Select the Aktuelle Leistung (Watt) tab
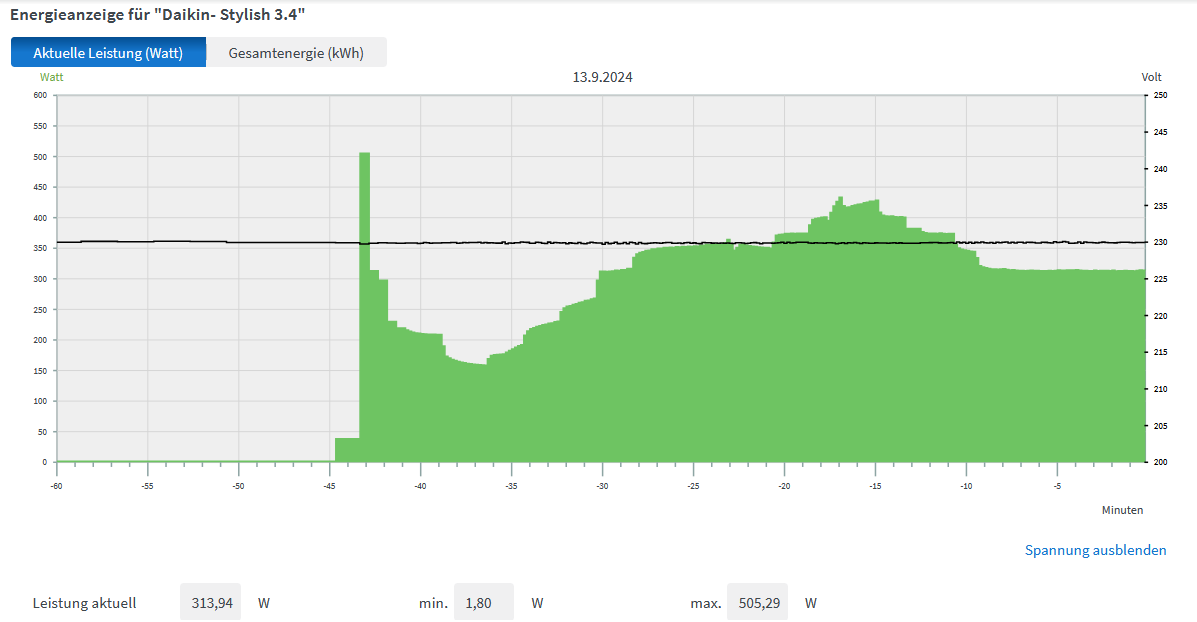This screenshot has width=1197, height=622. click(x=108, y=53)
